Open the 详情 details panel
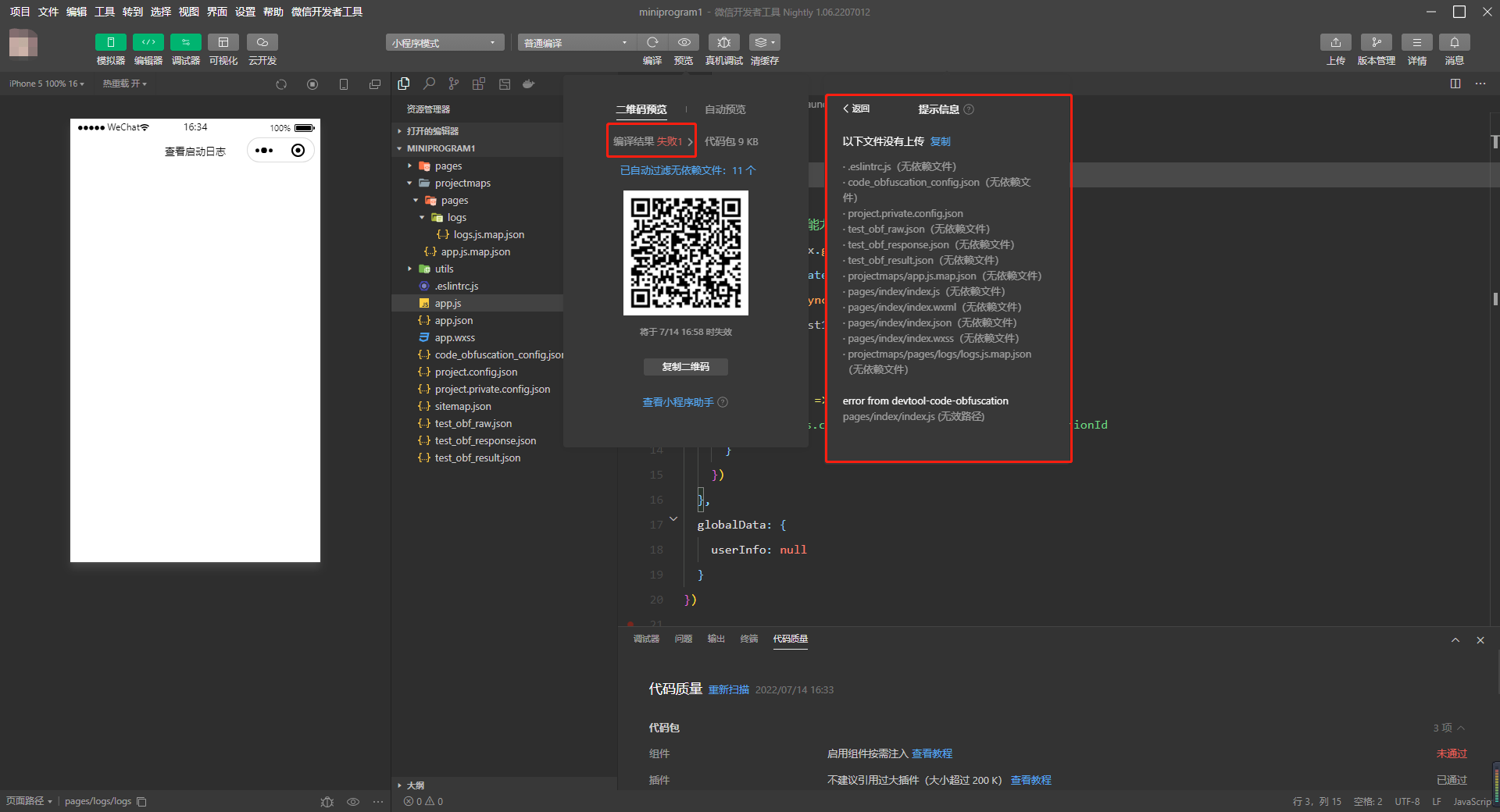 click(1416, 42)
